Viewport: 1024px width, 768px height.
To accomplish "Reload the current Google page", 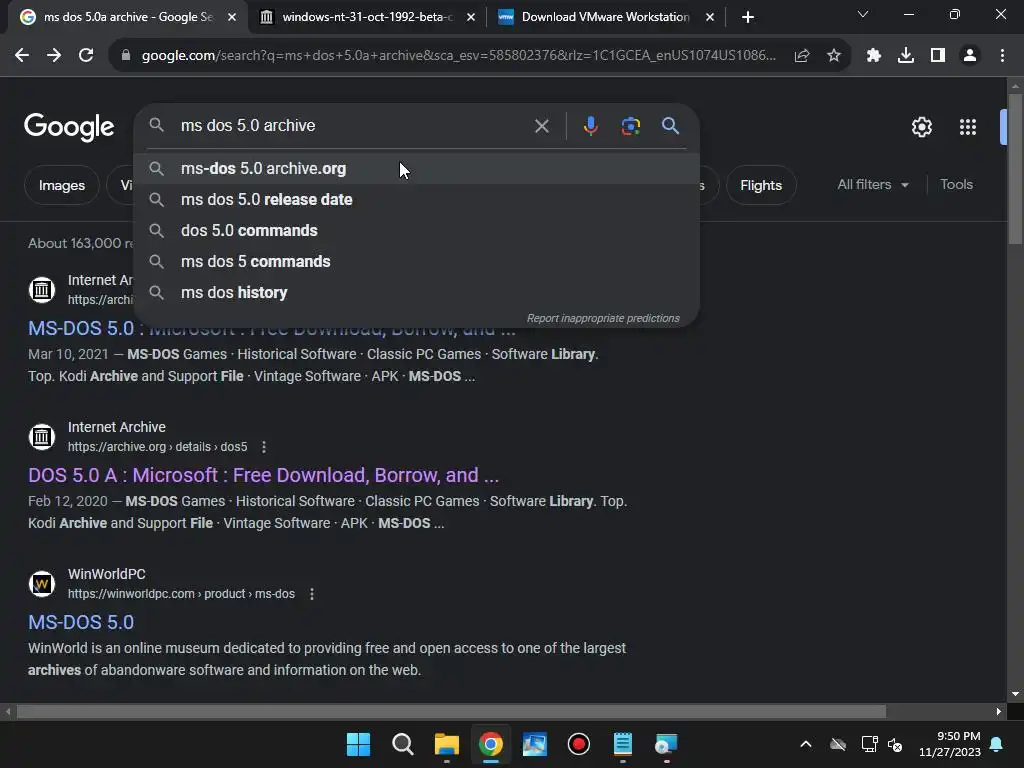I will pyautogui.click(x=86, y=56).
